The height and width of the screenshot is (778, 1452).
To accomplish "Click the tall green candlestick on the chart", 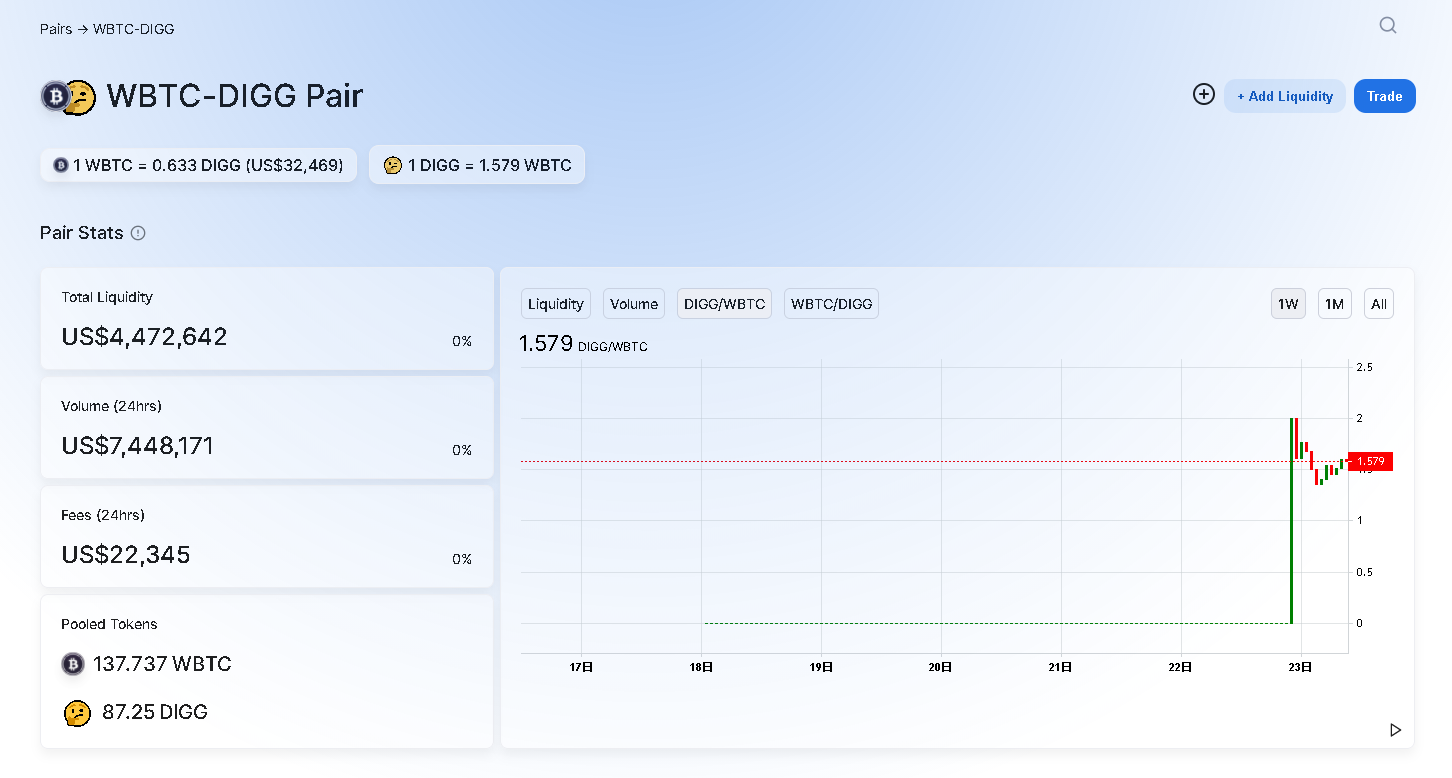I will [x=1291, y=520].
